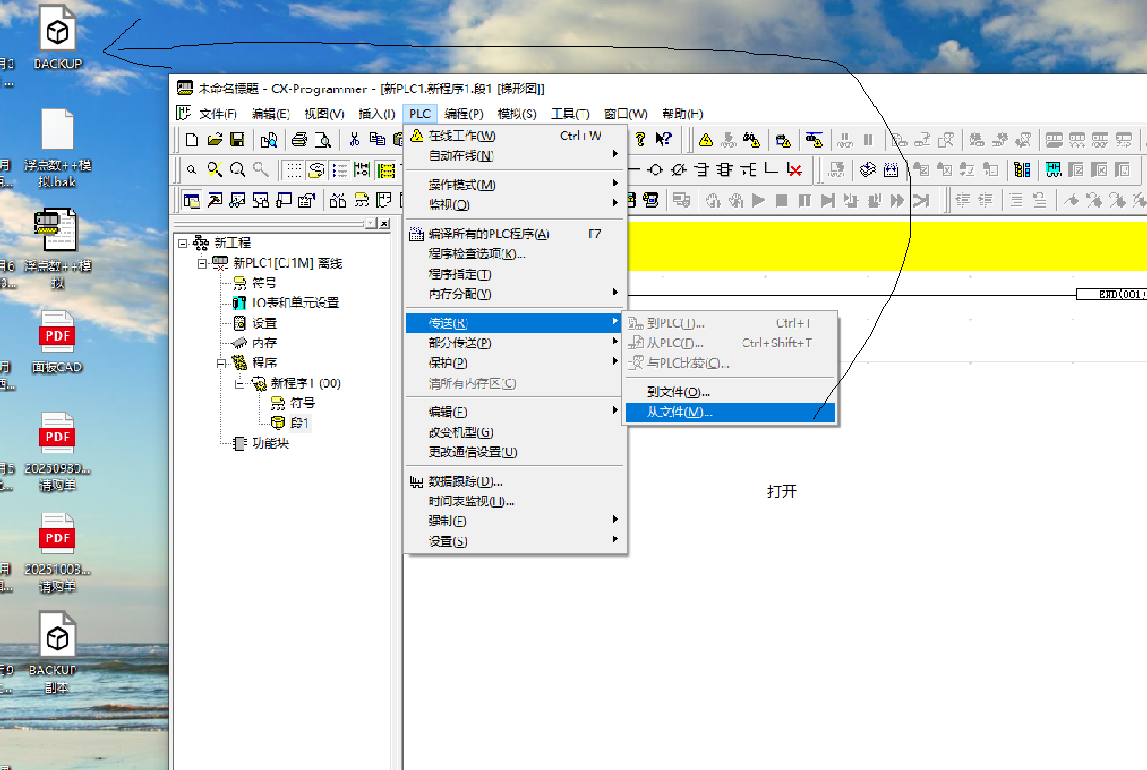Open the BACKUP desktop icon at top
Screen dimensions: 1147x770
[x=57, y=38]
